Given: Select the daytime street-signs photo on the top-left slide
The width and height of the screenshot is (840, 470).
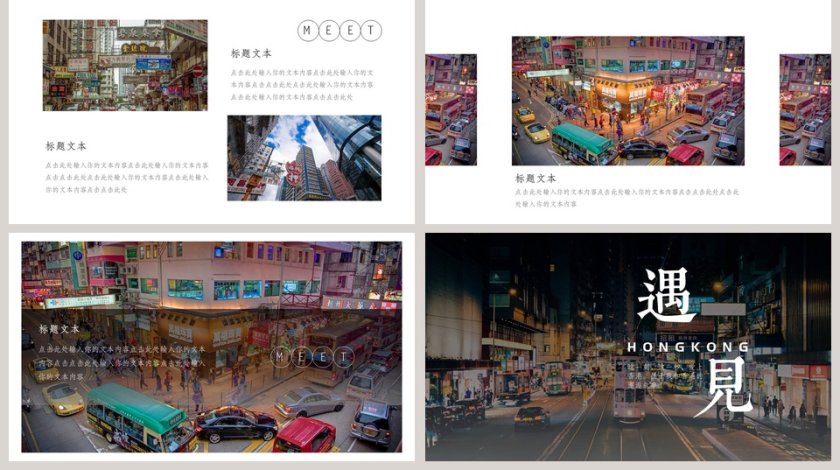Looking at the screenshot, I should pos(125,65).
